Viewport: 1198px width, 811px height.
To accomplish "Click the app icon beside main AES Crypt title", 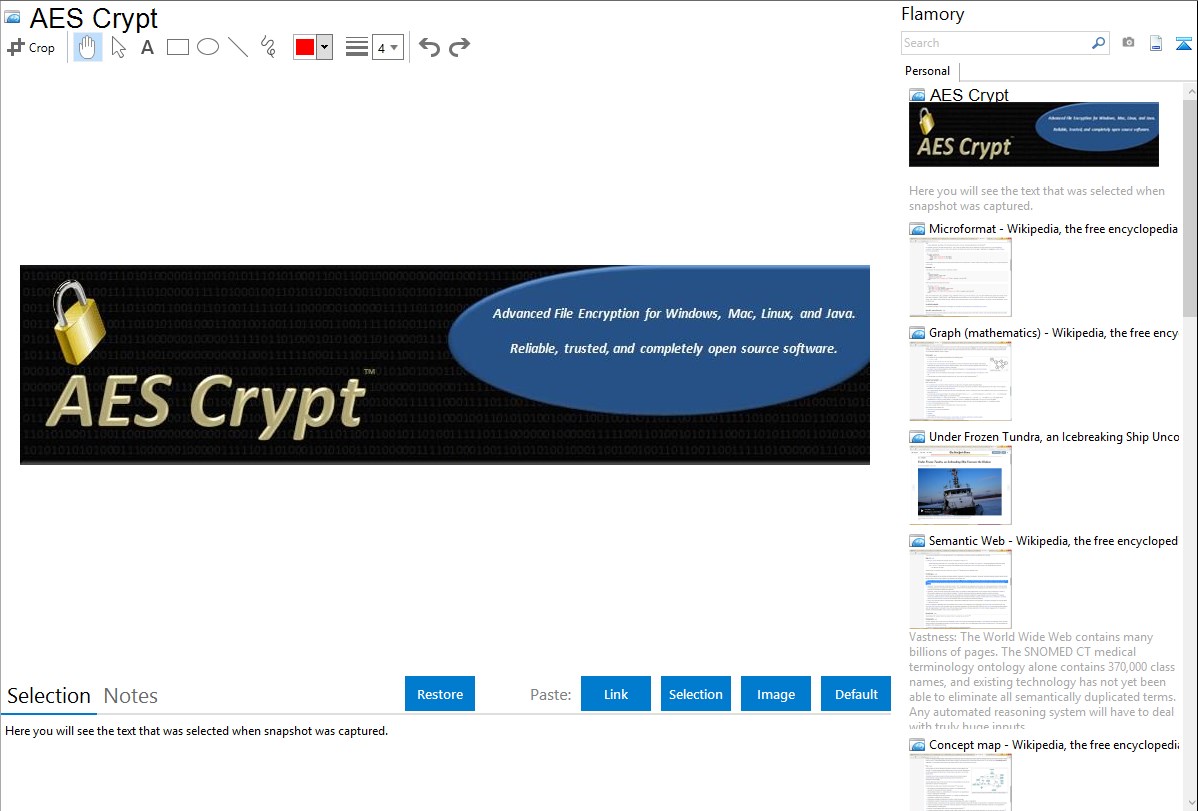I will 13,17.
